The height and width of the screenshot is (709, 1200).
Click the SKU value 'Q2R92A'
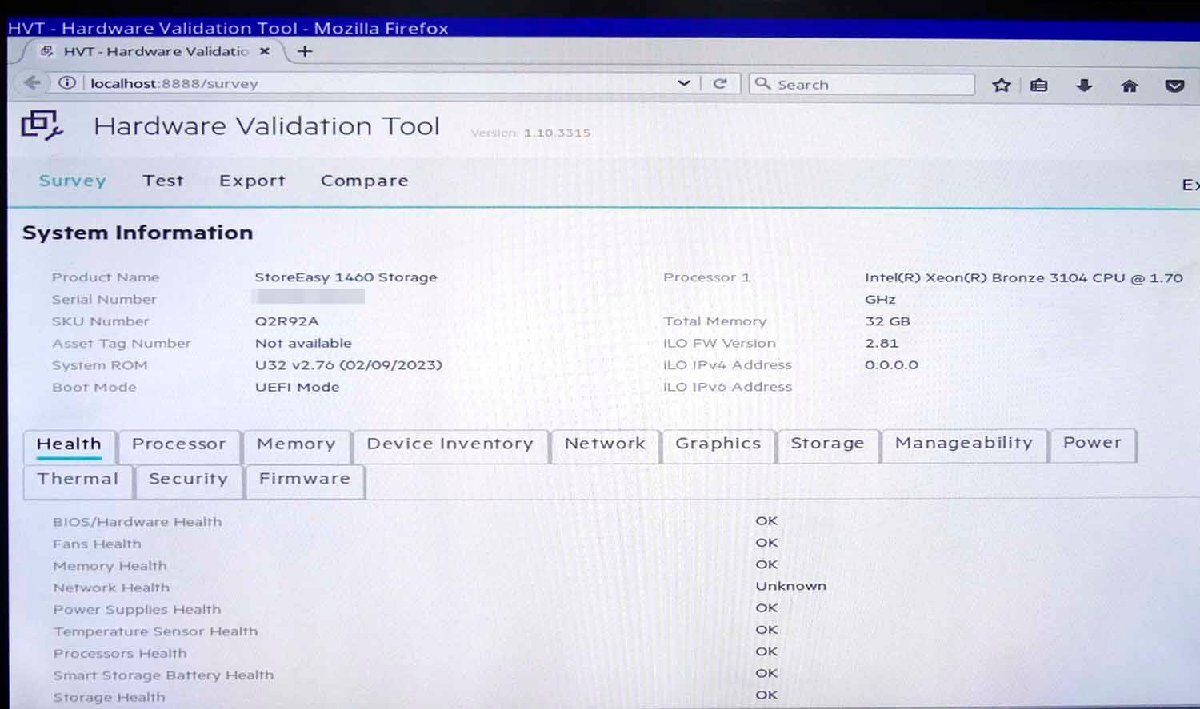click(286, 322)
